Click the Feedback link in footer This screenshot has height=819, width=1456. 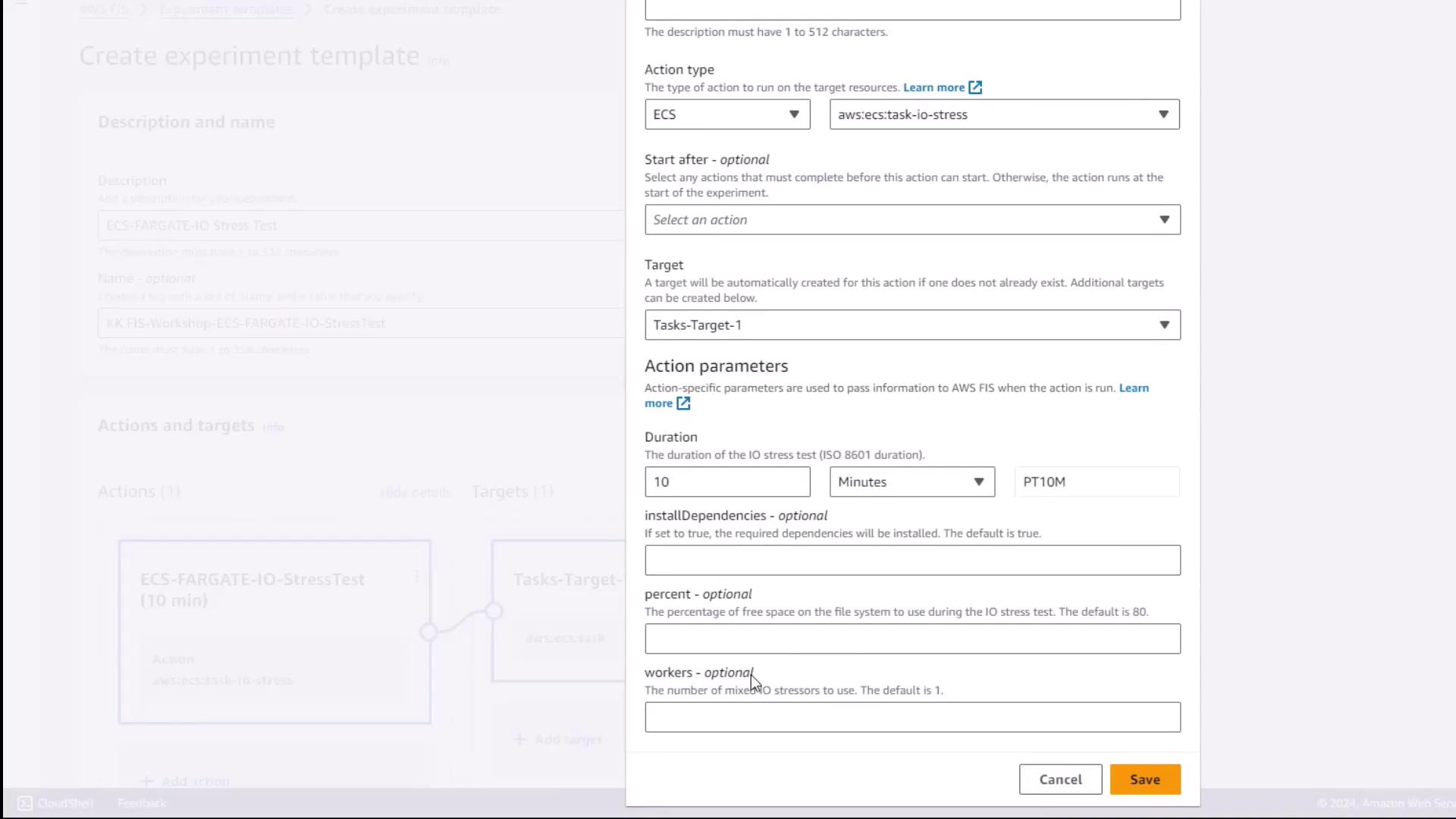click(142, 803)
